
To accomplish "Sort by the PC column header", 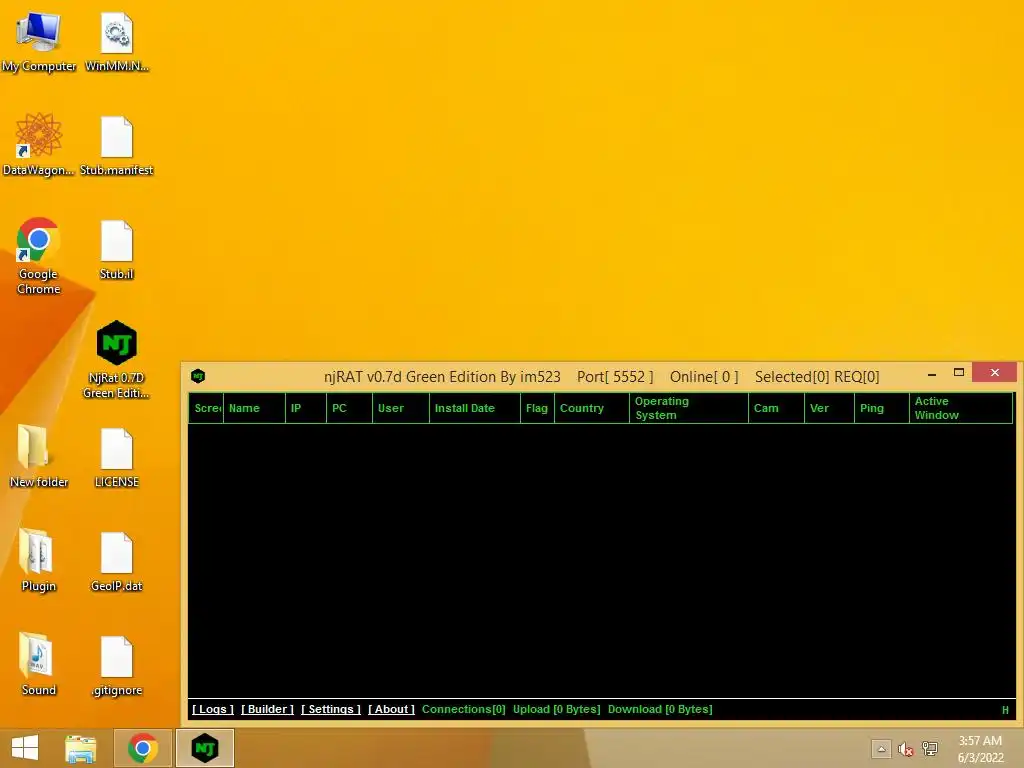I will click(349, 408).
